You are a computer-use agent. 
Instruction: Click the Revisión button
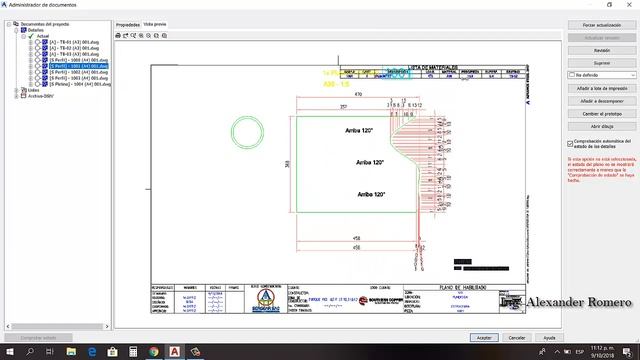[602, 51]
